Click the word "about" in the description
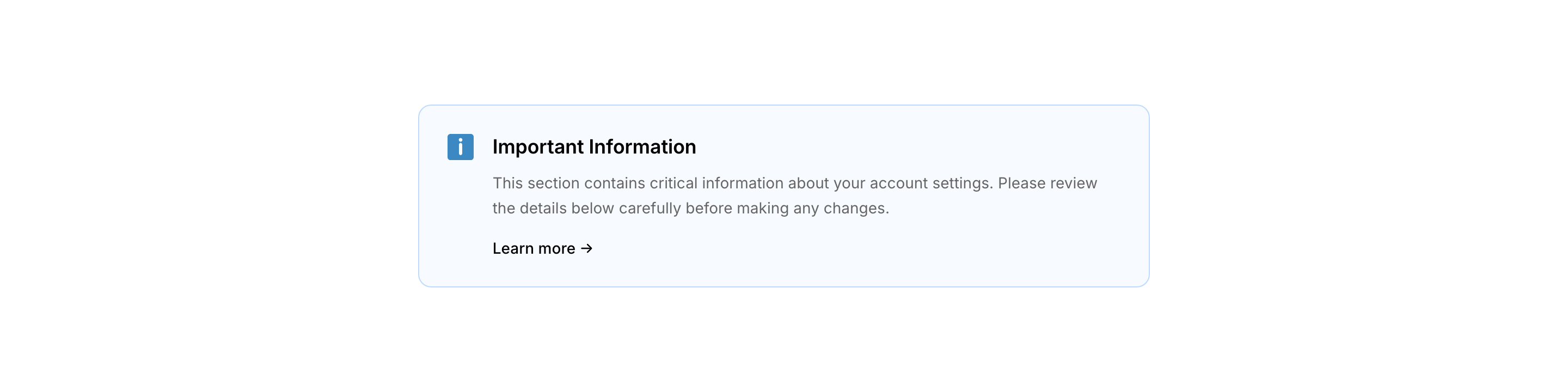 (808, 183)
